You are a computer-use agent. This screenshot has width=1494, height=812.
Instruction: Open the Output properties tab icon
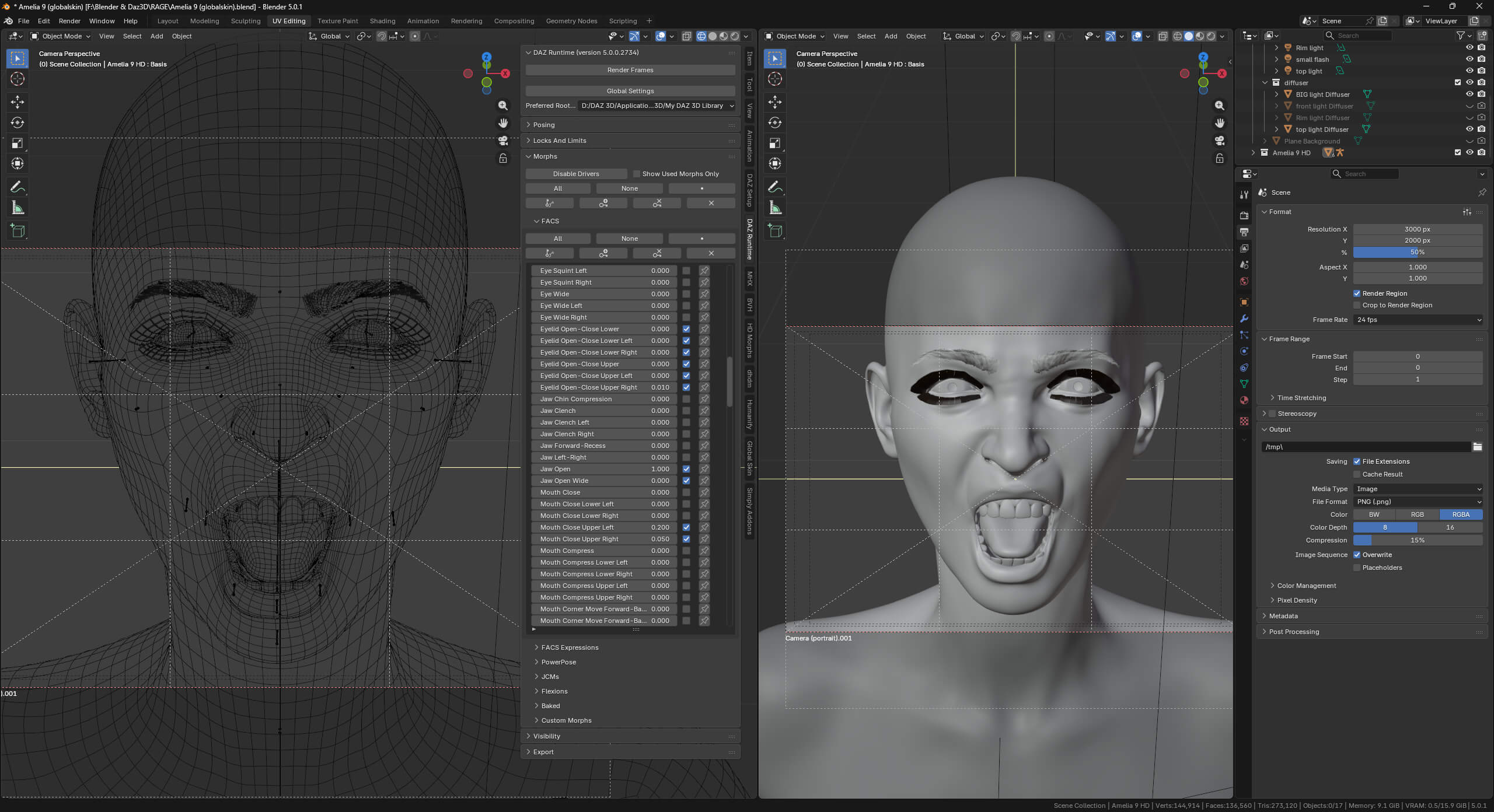1244,232
